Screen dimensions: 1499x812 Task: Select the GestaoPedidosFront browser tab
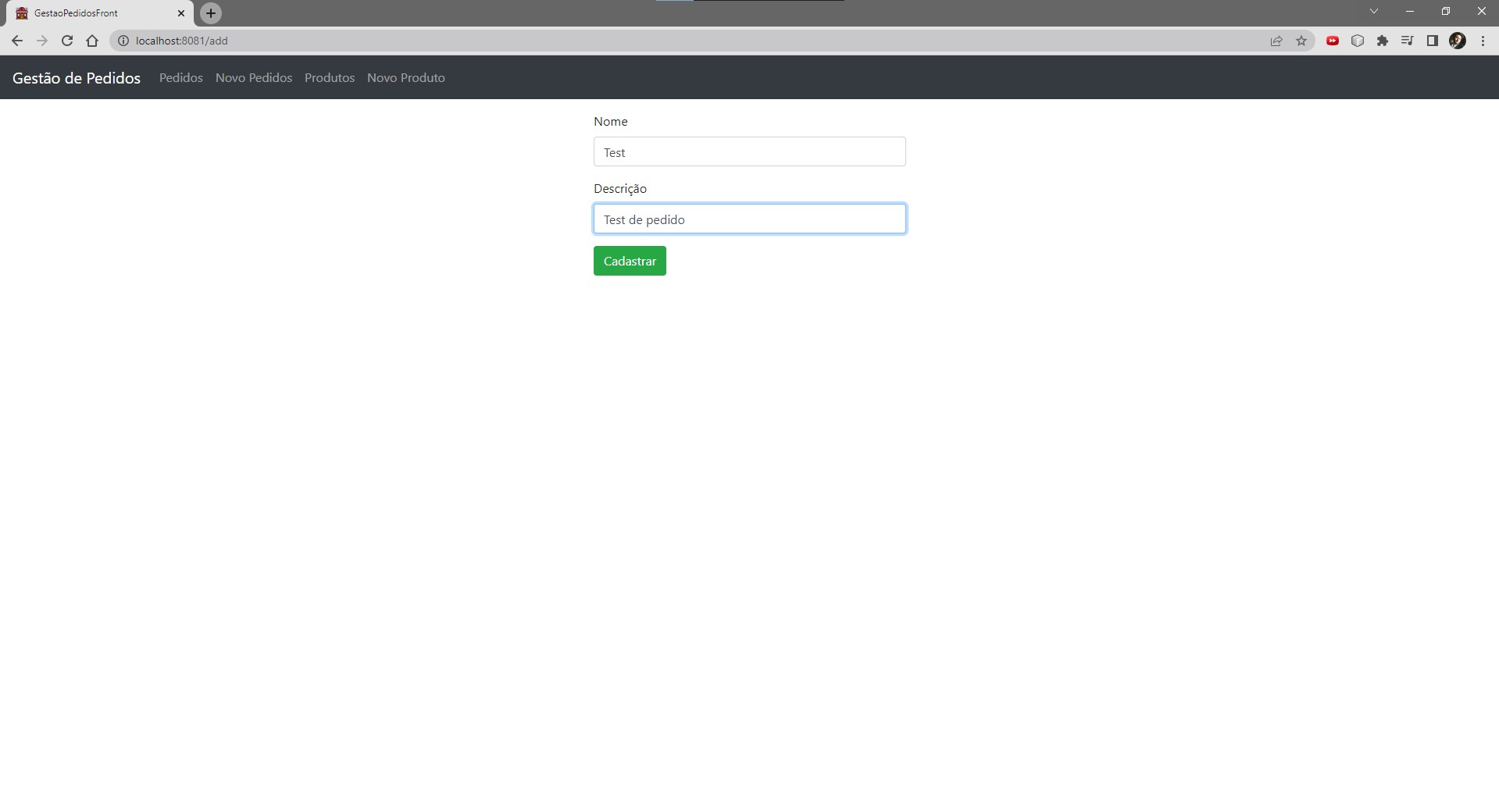94,12
